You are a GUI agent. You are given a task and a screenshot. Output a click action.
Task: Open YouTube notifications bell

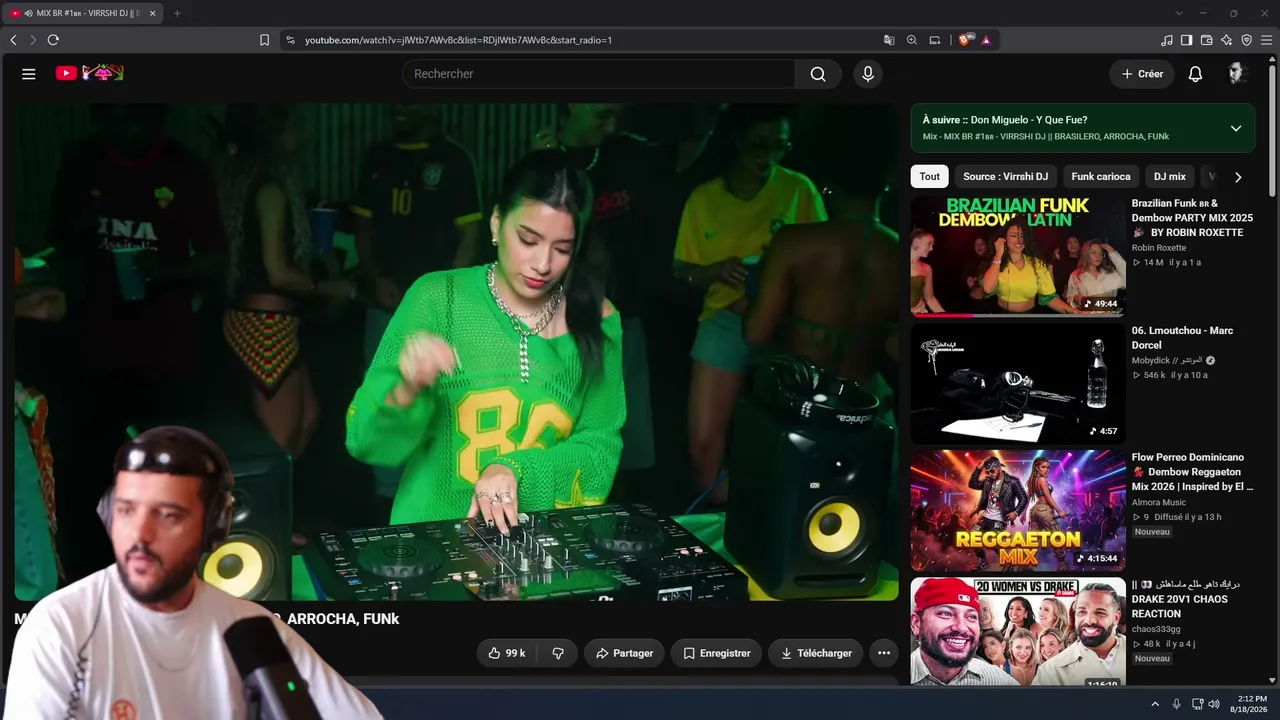coord(1195,74)
